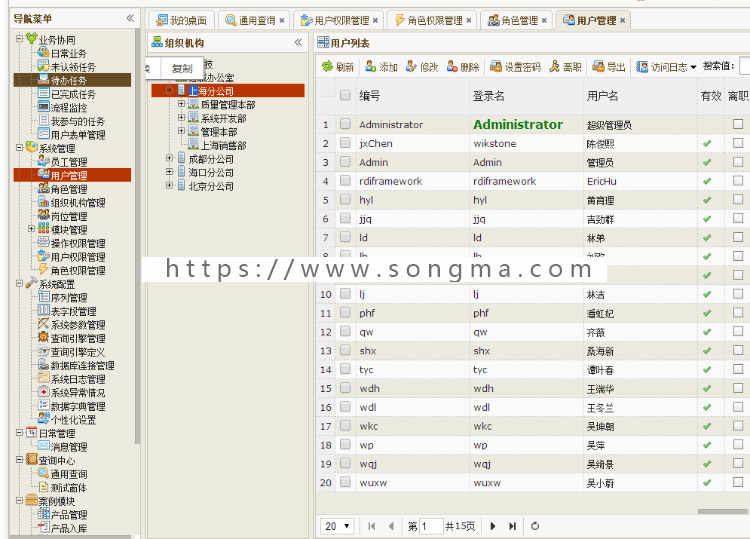Expand the 成都分公司 organization node

coord(169,158)
